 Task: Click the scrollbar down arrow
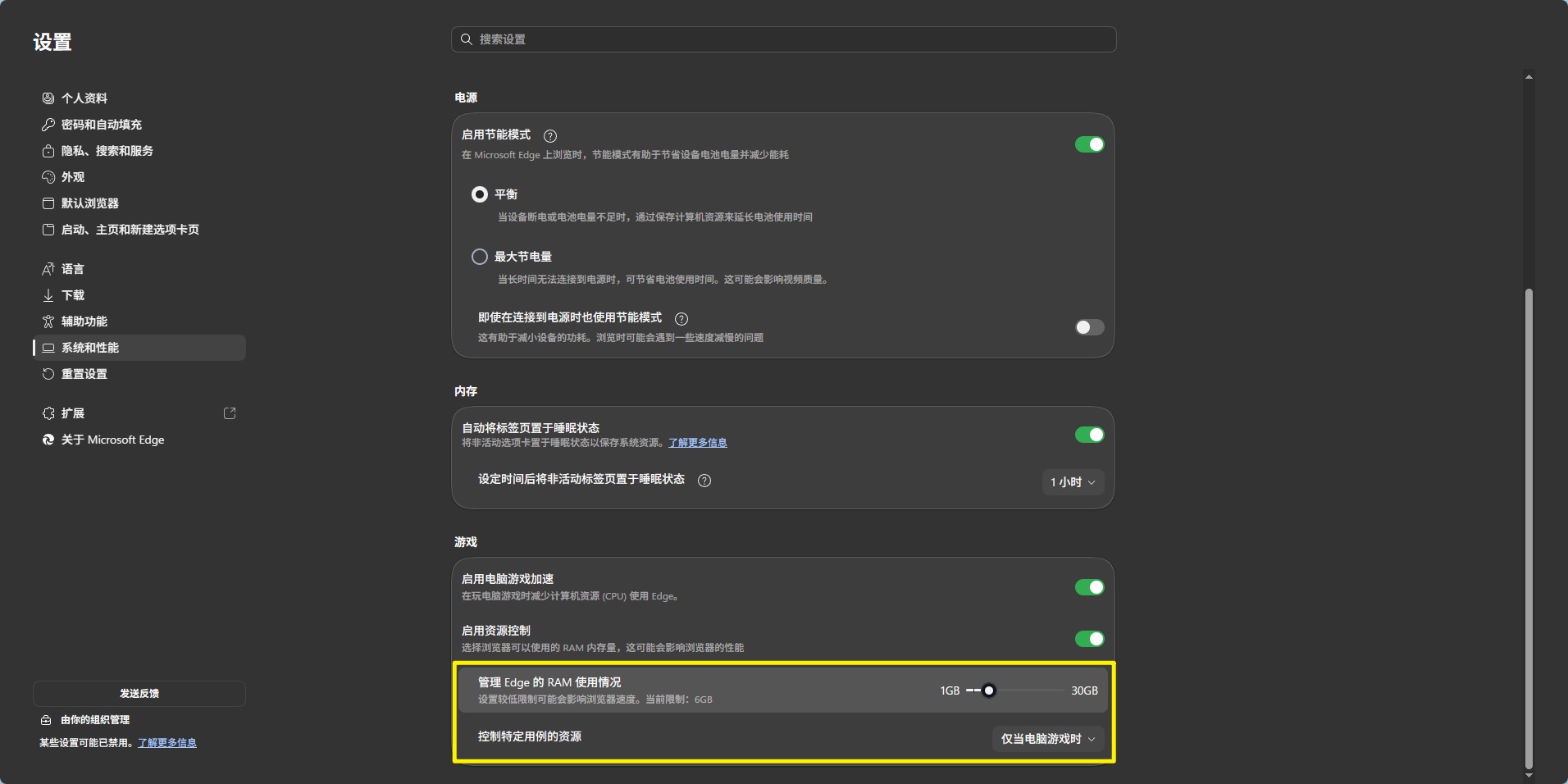click(x=1529, y=776)
